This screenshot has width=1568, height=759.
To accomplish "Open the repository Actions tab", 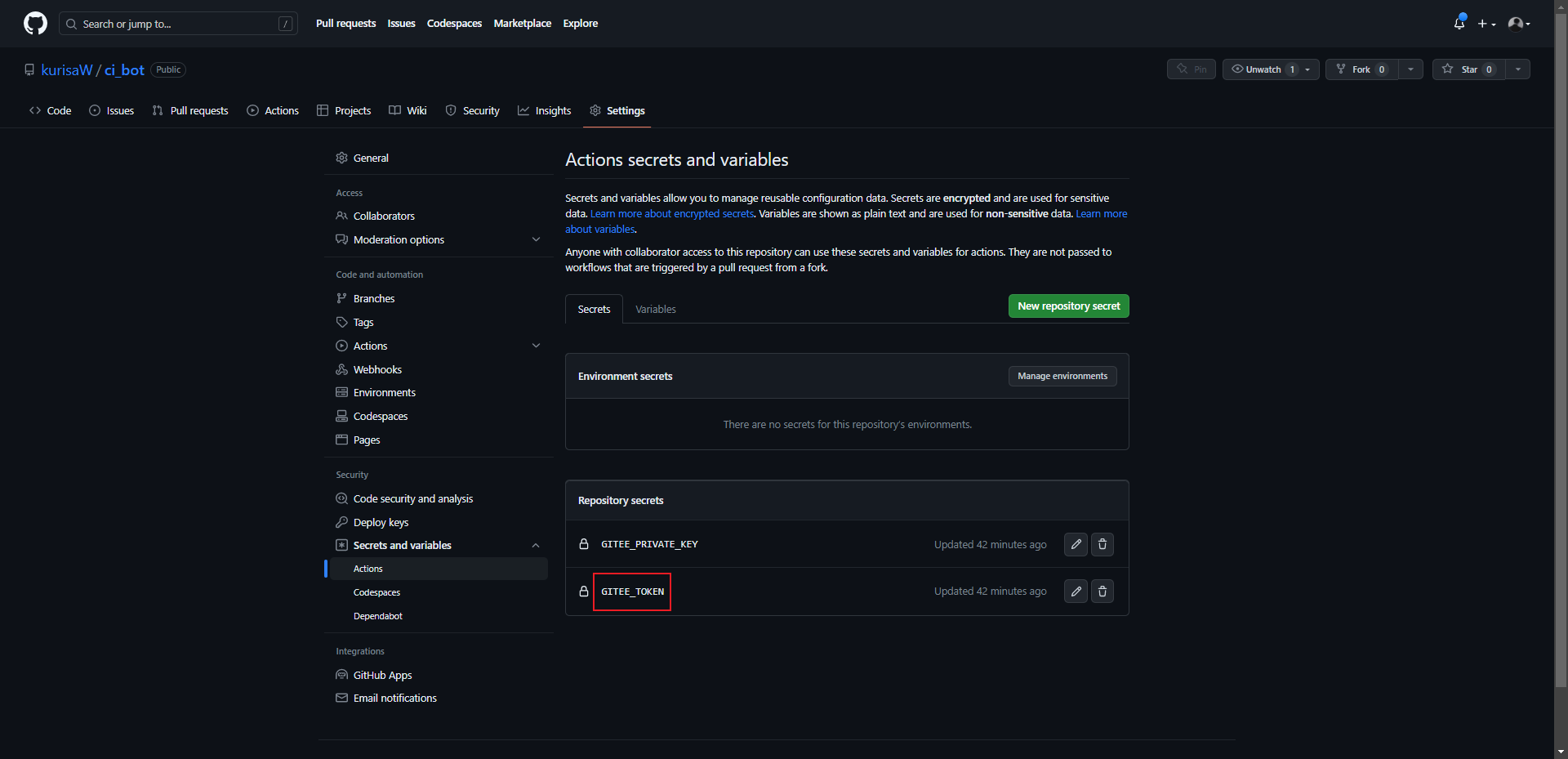I will tap(273, 111).
